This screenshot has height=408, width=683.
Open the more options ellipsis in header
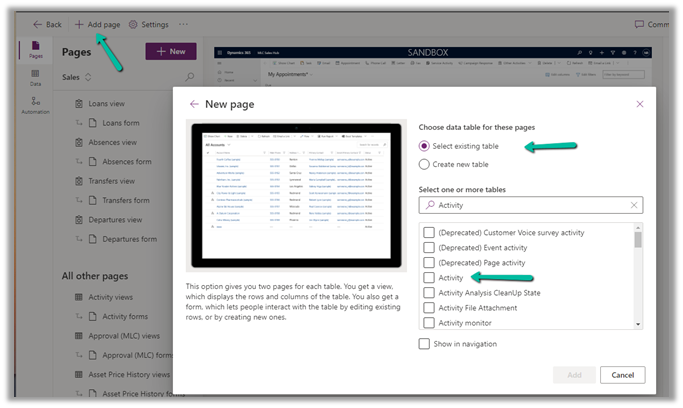pos(183,24)
